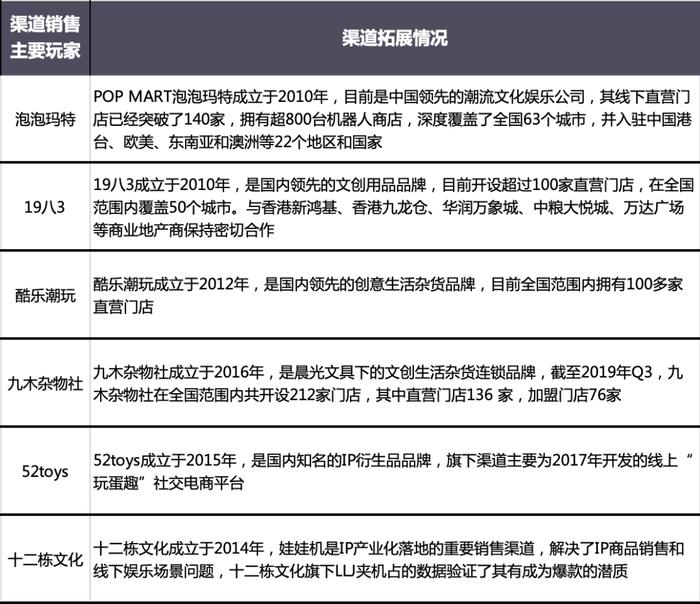Click the header cell 渠道销售主要玩家
Viewport: 700px width, 604px height.
tap(45, 37)
